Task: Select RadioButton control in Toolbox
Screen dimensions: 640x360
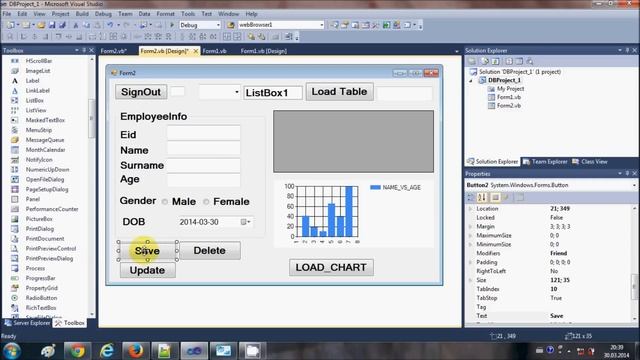Action: tap(41, 298)
